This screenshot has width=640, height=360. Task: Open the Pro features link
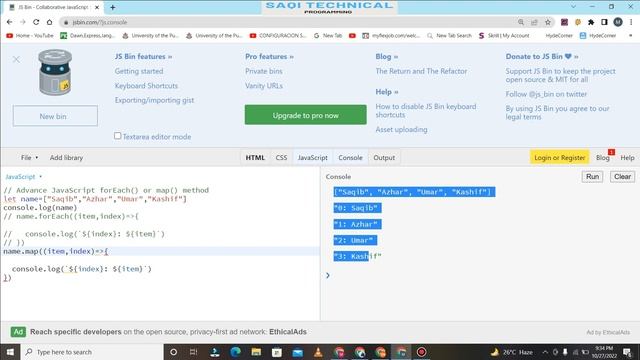click(269, 56)
